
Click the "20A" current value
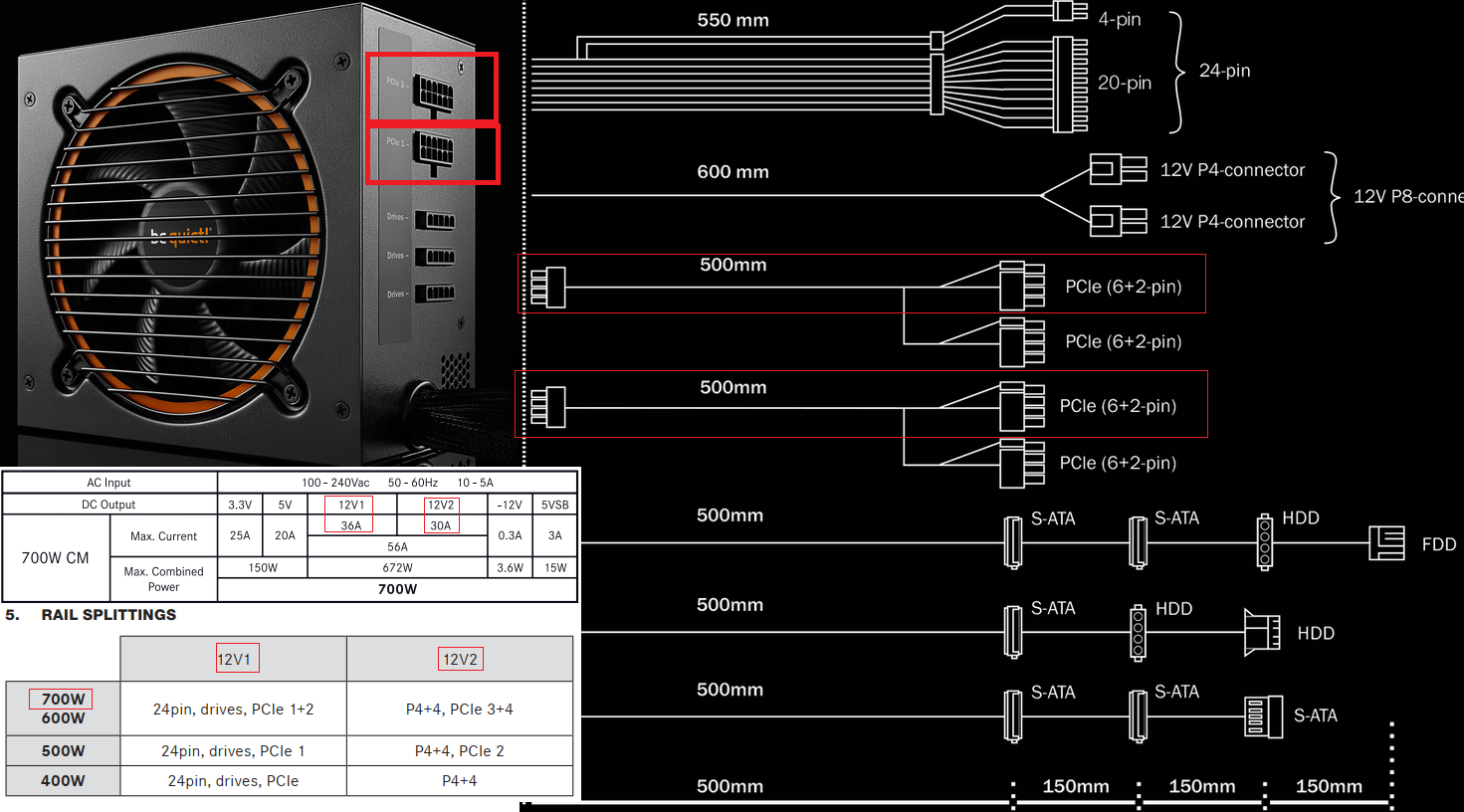click(285, 535)
